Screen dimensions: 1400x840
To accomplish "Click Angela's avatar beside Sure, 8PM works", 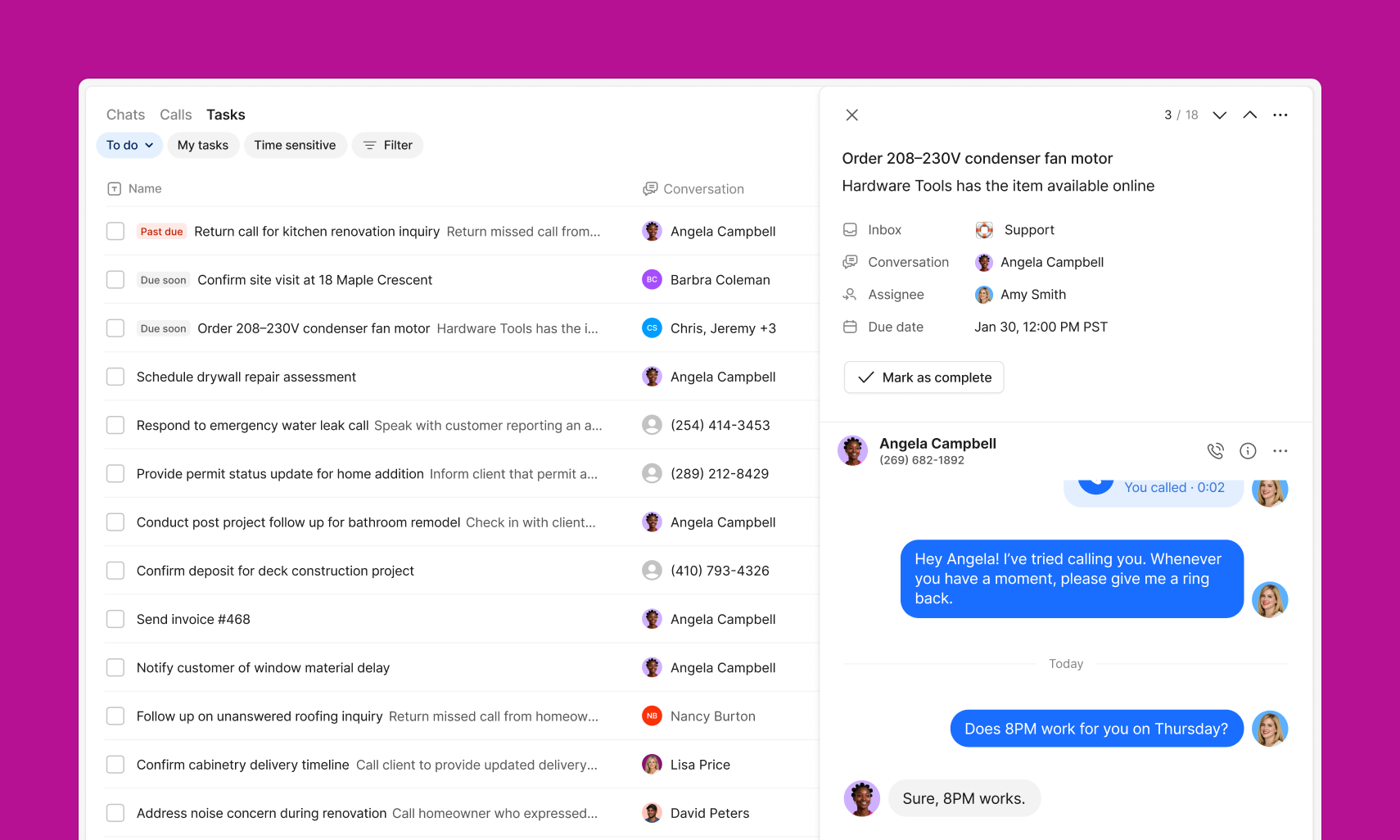I will tap(862, 798).
